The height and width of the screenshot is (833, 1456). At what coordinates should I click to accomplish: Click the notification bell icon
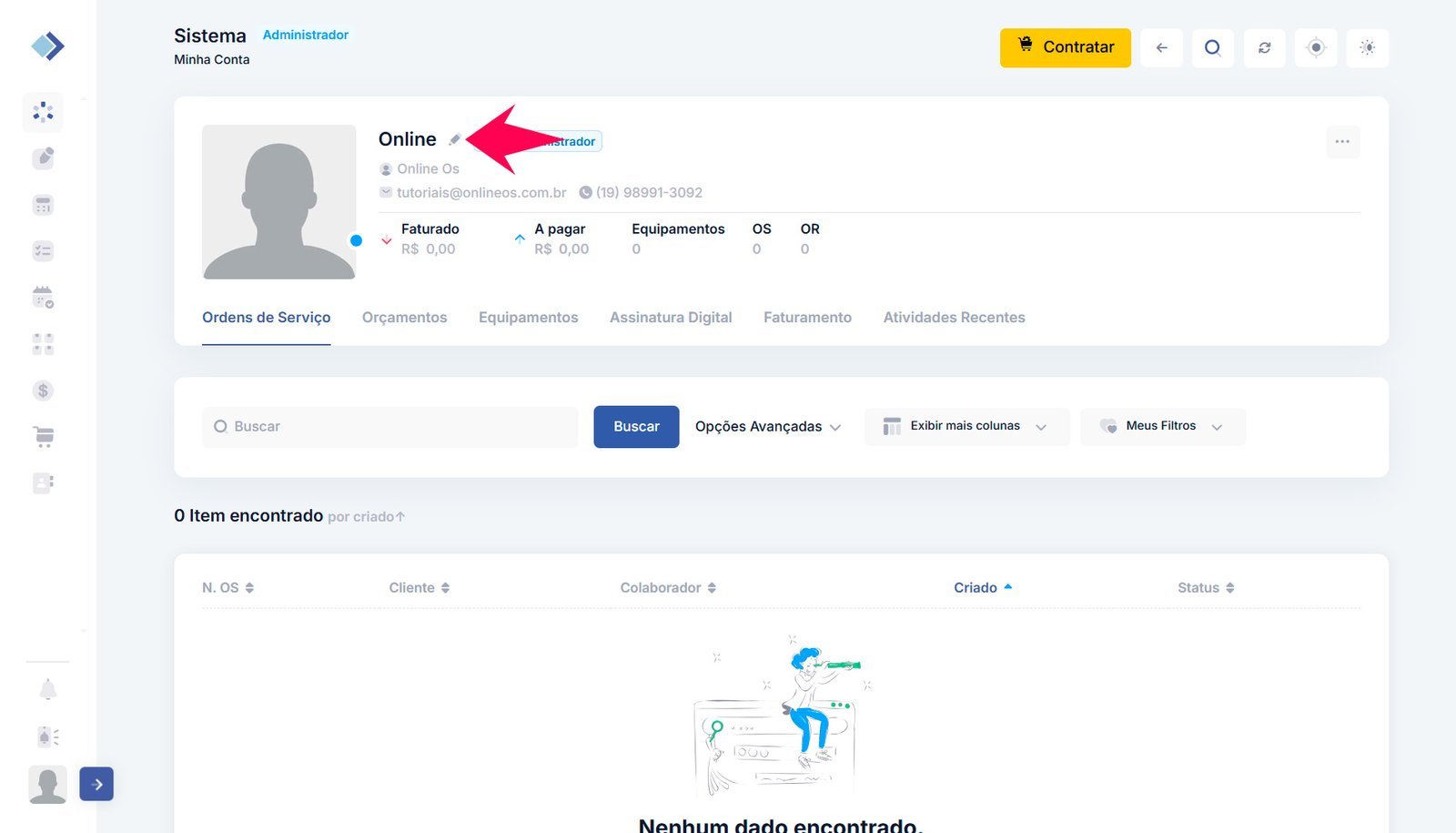tap(48, 690)
